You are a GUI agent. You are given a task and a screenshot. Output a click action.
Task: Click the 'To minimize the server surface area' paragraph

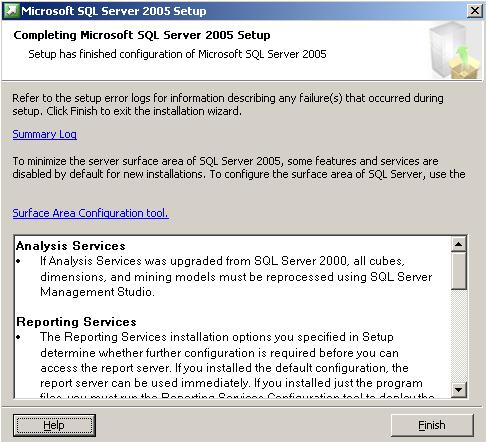239,167
